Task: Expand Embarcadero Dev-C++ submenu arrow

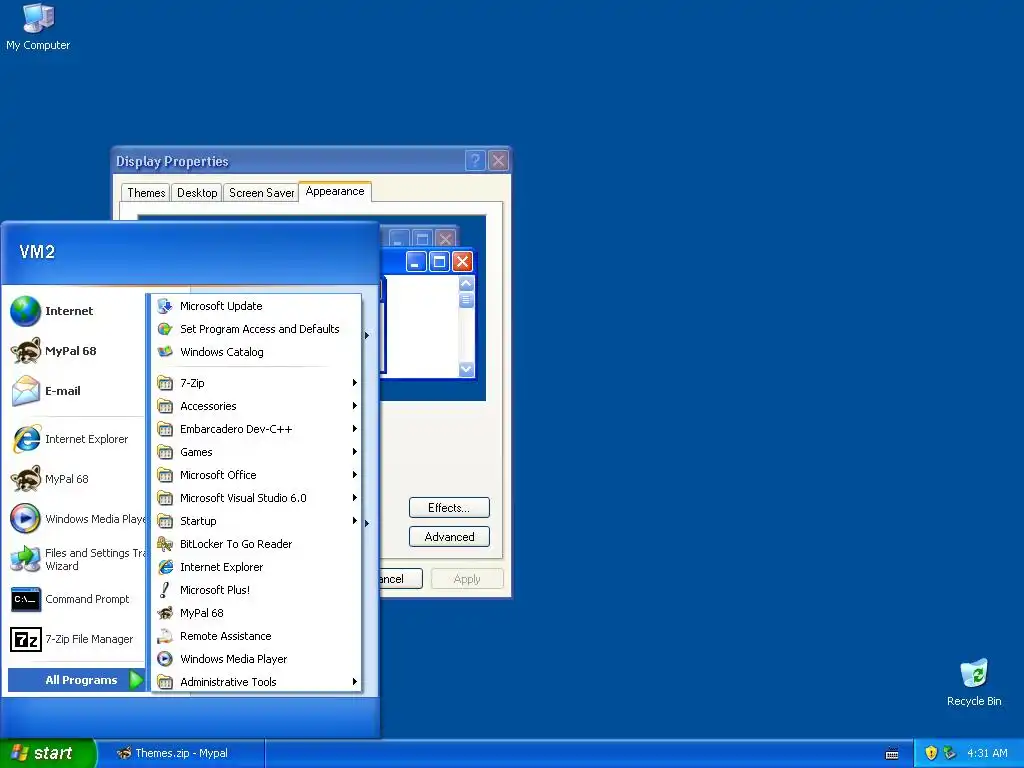Action: click(x=355, y=428)
